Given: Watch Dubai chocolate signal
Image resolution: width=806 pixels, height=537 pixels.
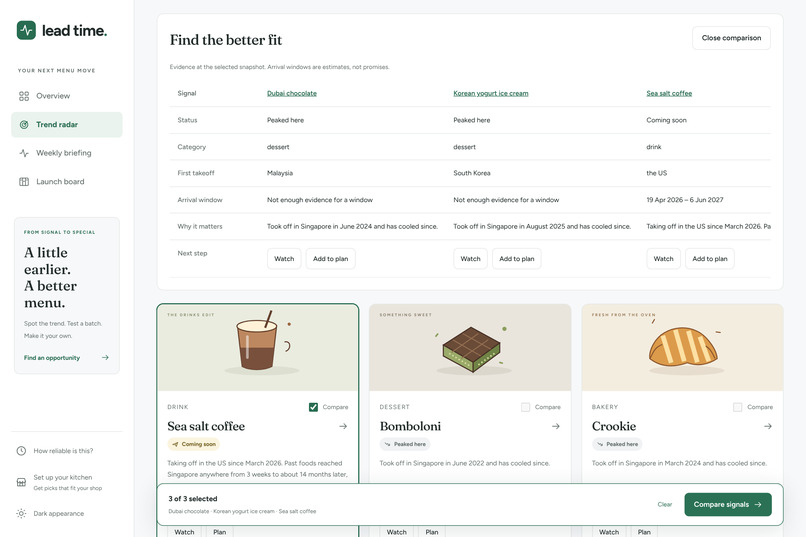Looking at the screenshot, I should (284, 258).
